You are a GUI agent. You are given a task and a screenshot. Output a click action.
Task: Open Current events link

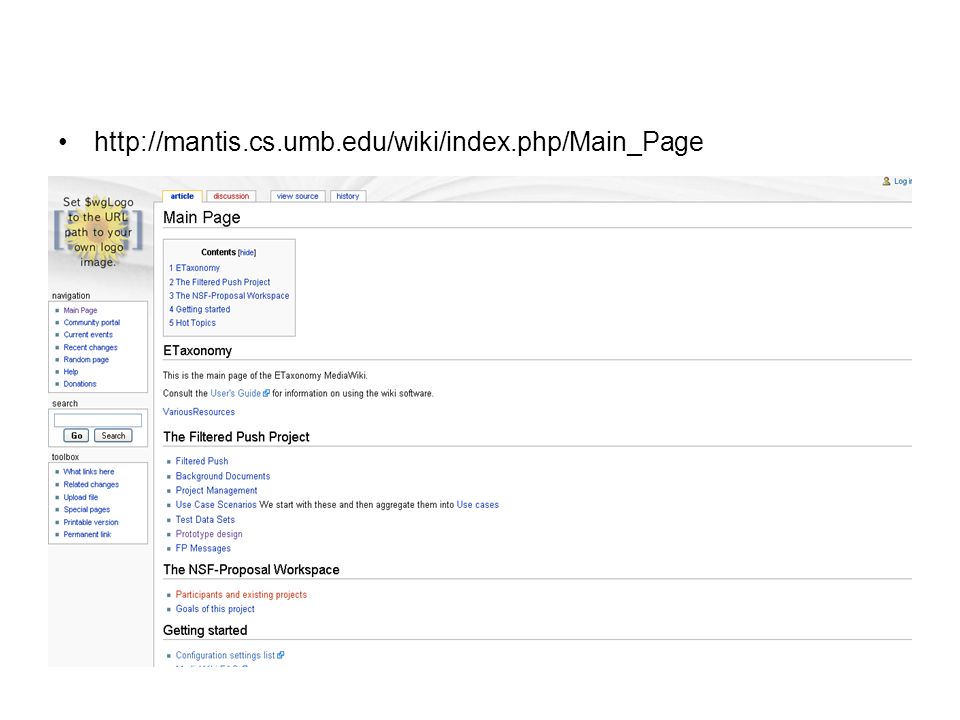pyautogui.click(x=88, y=335)
